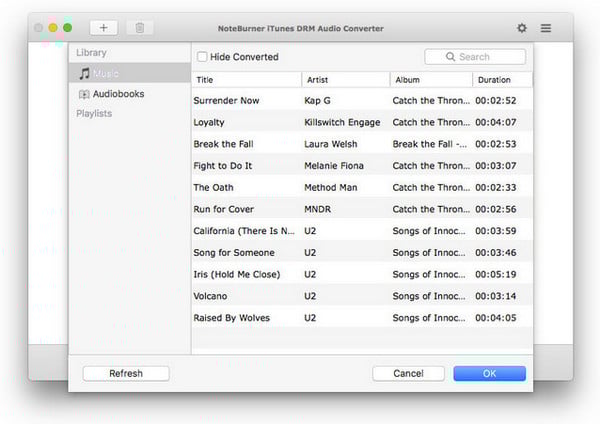Select the song Loyalty

tap(209, 122)
